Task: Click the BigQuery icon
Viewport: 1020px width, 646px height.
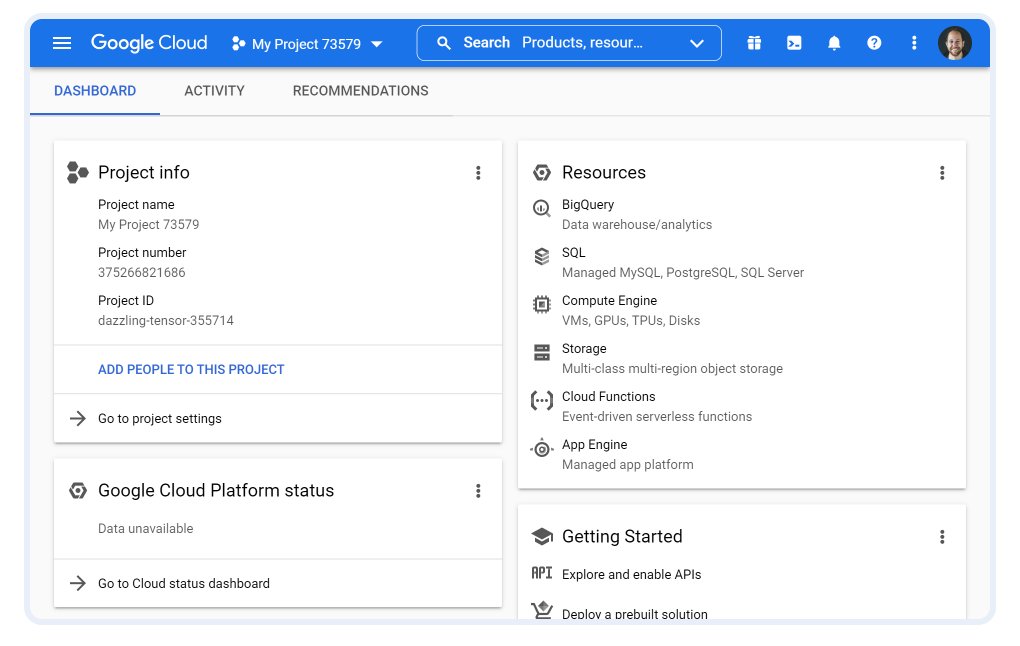Action: point(541,208)
